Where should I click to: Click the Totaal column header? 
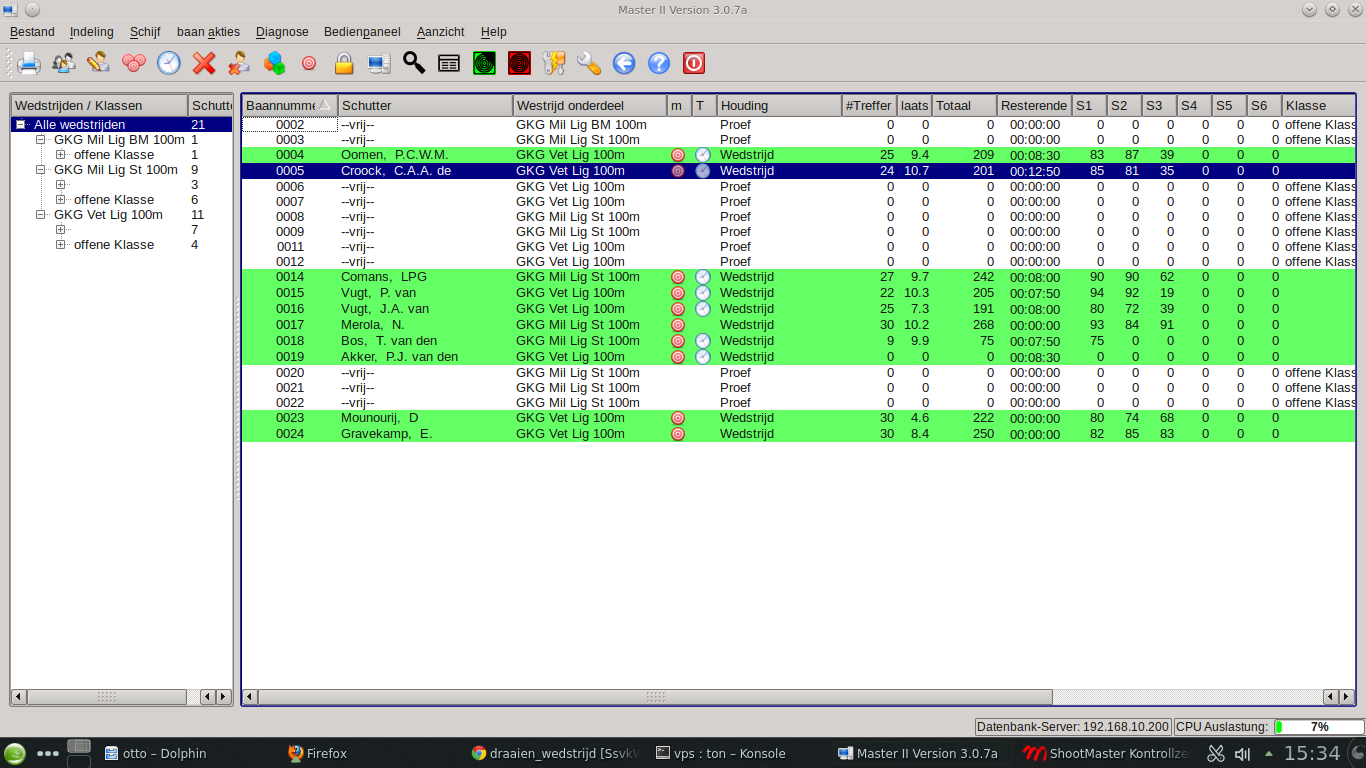(964, 105)
